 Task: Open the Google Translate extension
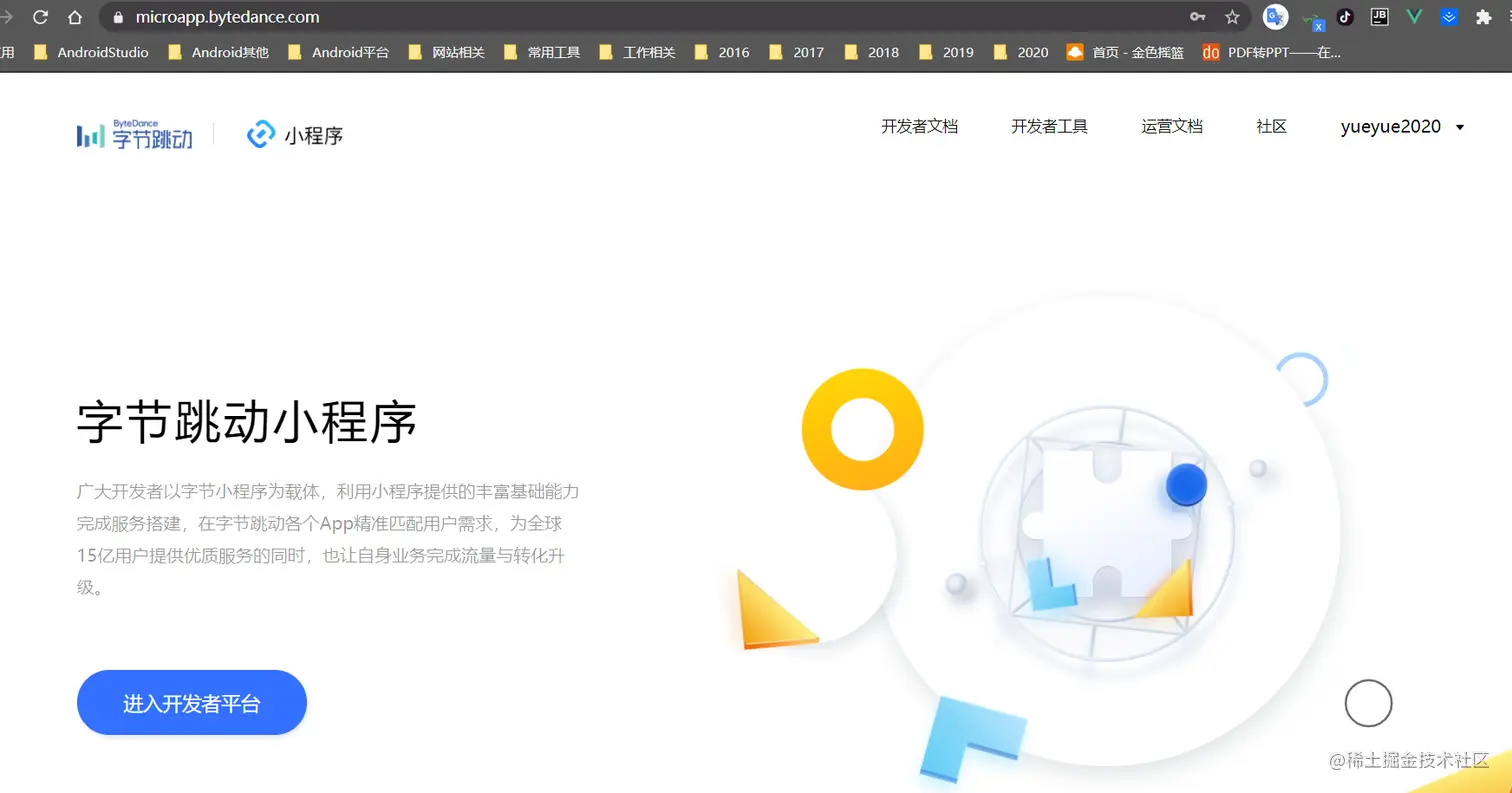(1275, 17)
